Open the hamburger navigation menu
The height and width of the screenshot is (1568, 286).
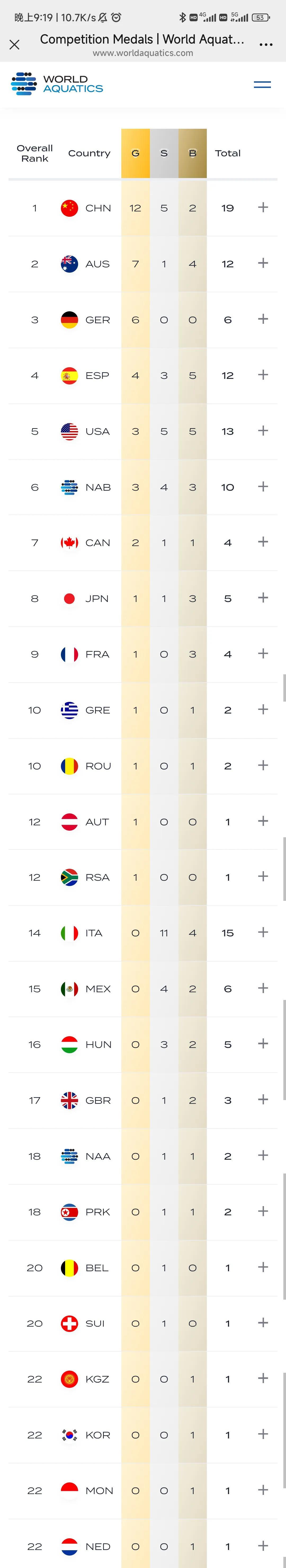(262, 85)
